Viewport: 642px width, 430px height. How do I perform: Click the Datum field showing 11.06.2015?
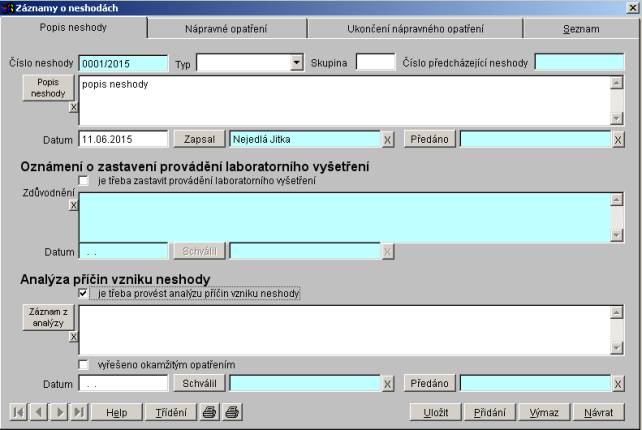[122, 139]
